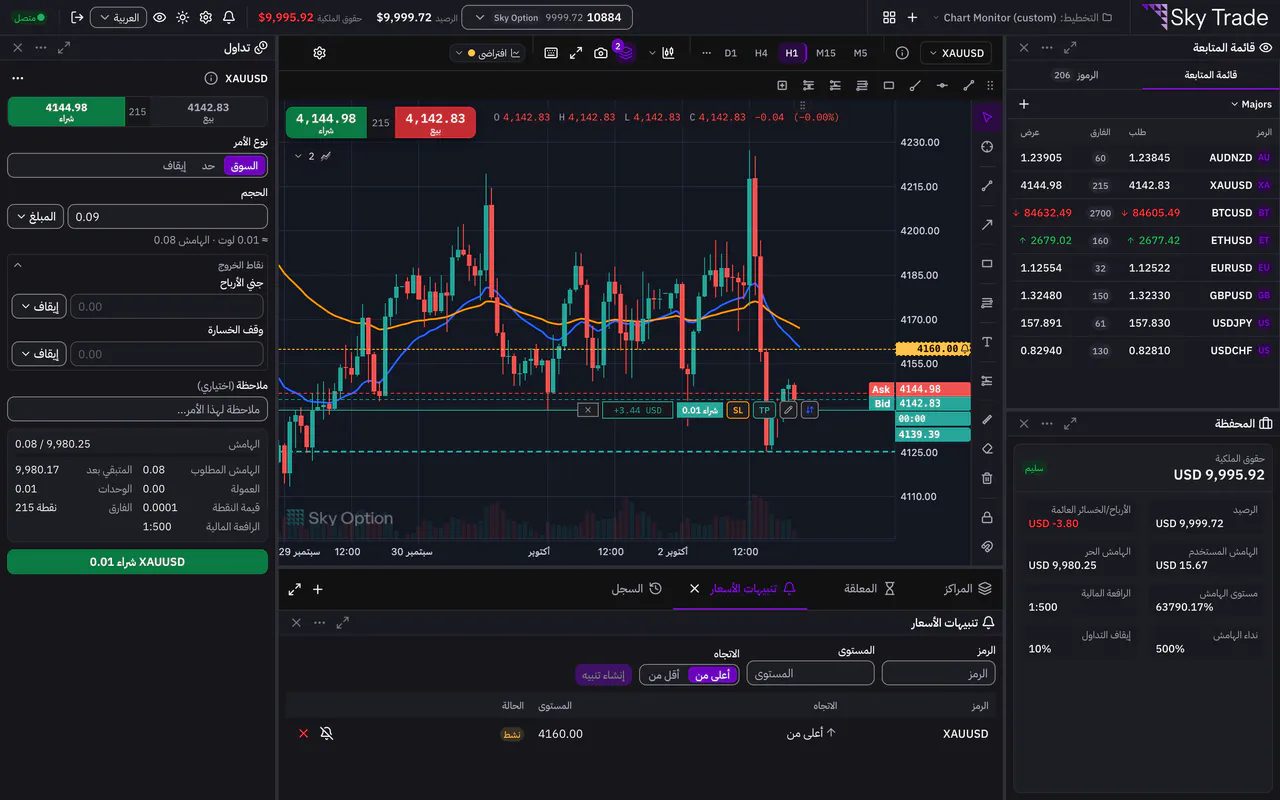Select the text annotation tool
This screenshot has height=800, width=1280.
click(x=987, y=342)
